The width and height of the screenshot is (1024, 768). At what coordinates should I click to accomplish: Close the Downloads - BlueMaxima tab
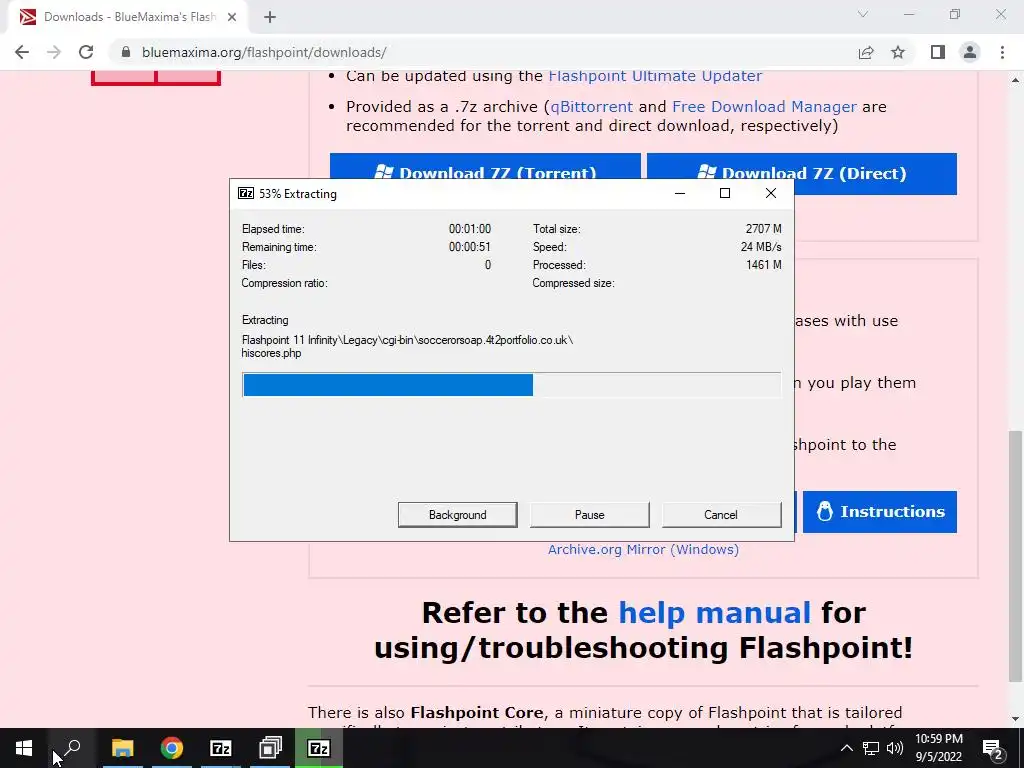[232, 17]
